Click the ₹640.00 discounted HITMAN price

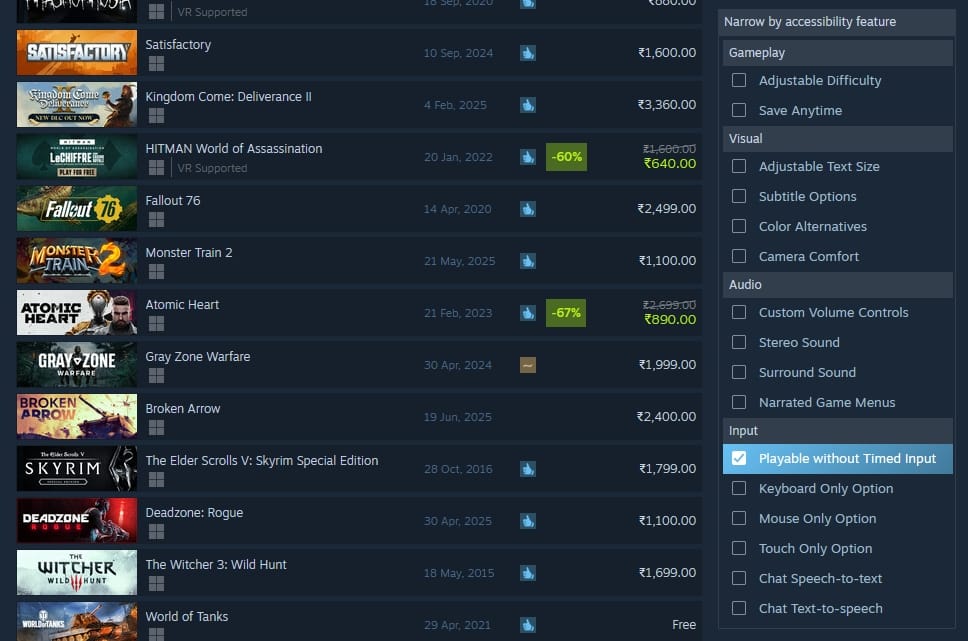(670, 164)
